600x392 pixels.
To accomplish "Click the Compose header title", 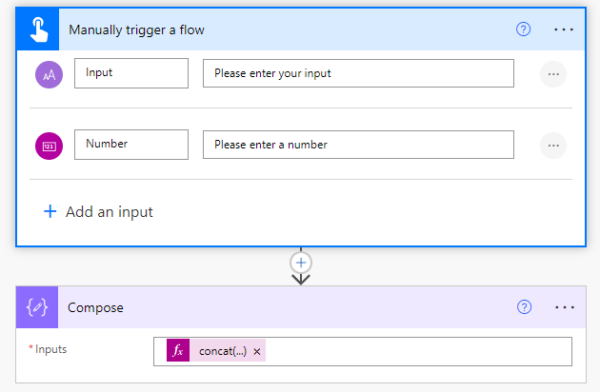I will (x=95, y=307).
